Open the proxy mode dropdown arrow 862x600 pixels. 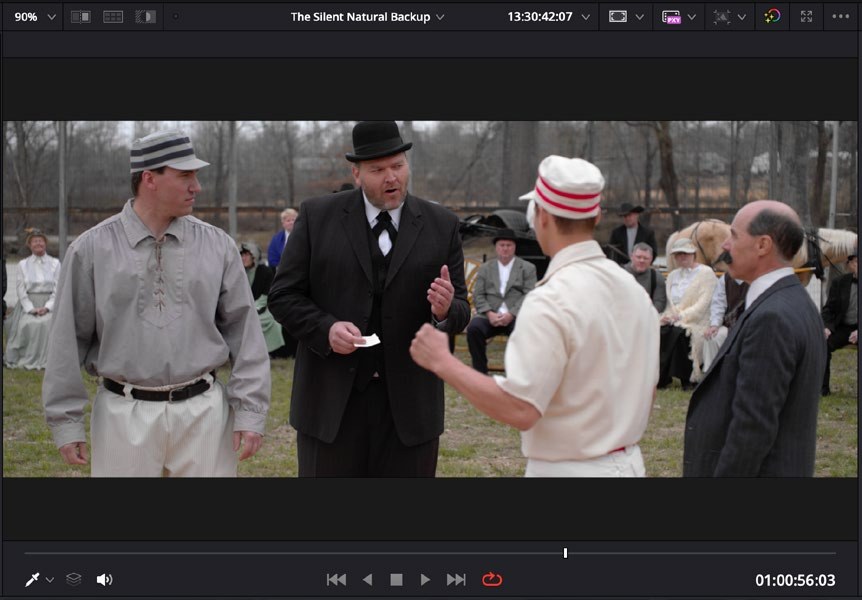pos(692,17)
